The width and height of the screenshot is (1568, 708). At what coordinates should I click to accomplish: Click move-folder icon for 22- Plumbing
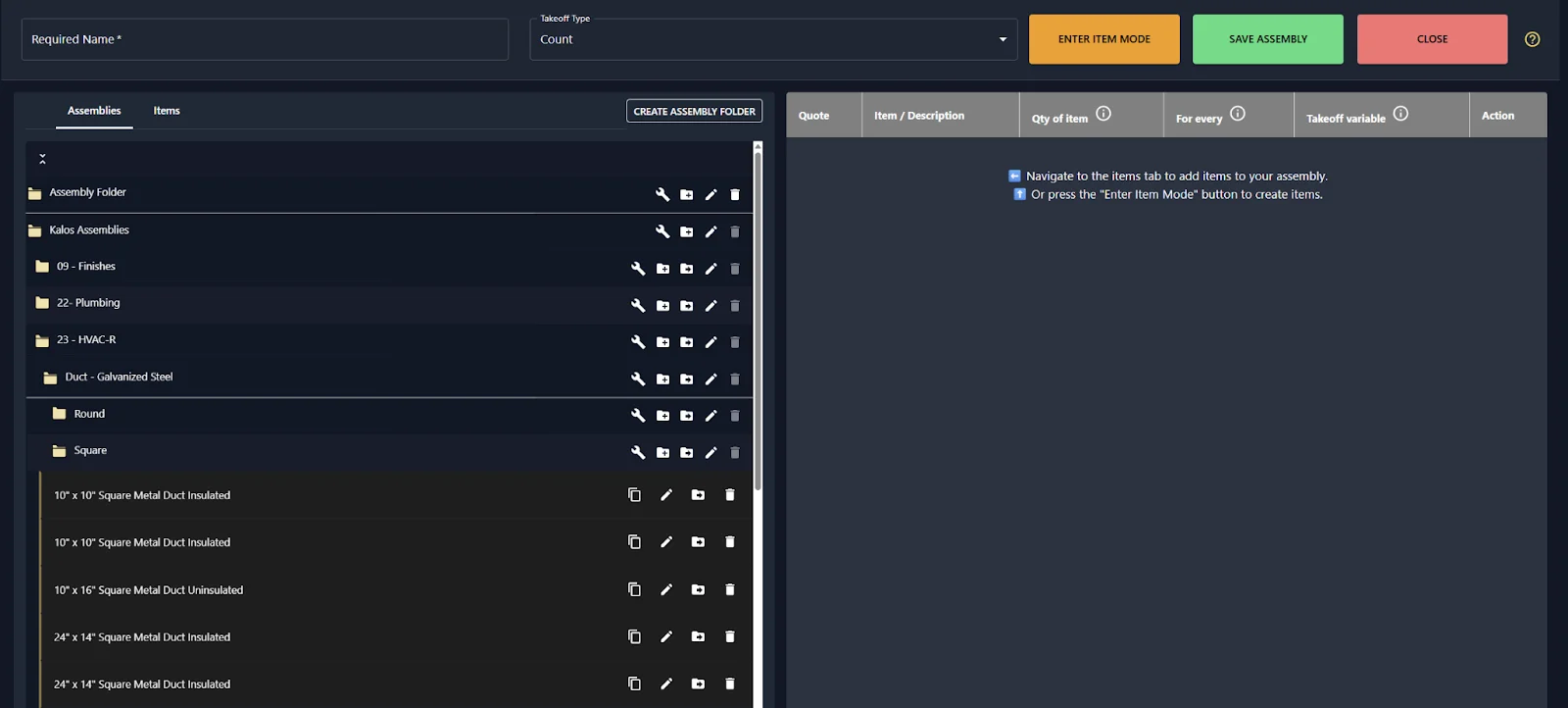click(x=687, y=306)
